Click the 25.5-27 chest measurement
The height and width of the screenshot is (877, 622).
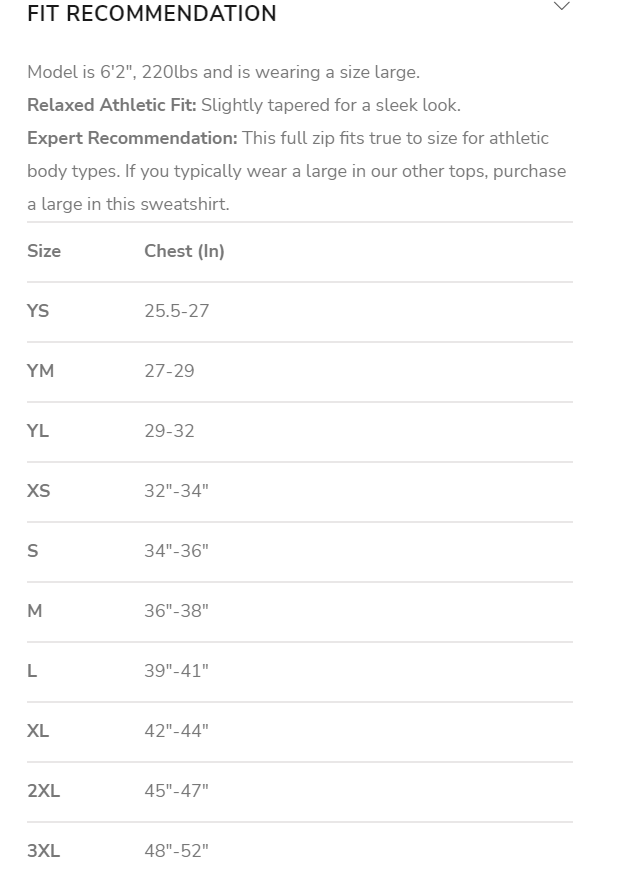point(176,311)
